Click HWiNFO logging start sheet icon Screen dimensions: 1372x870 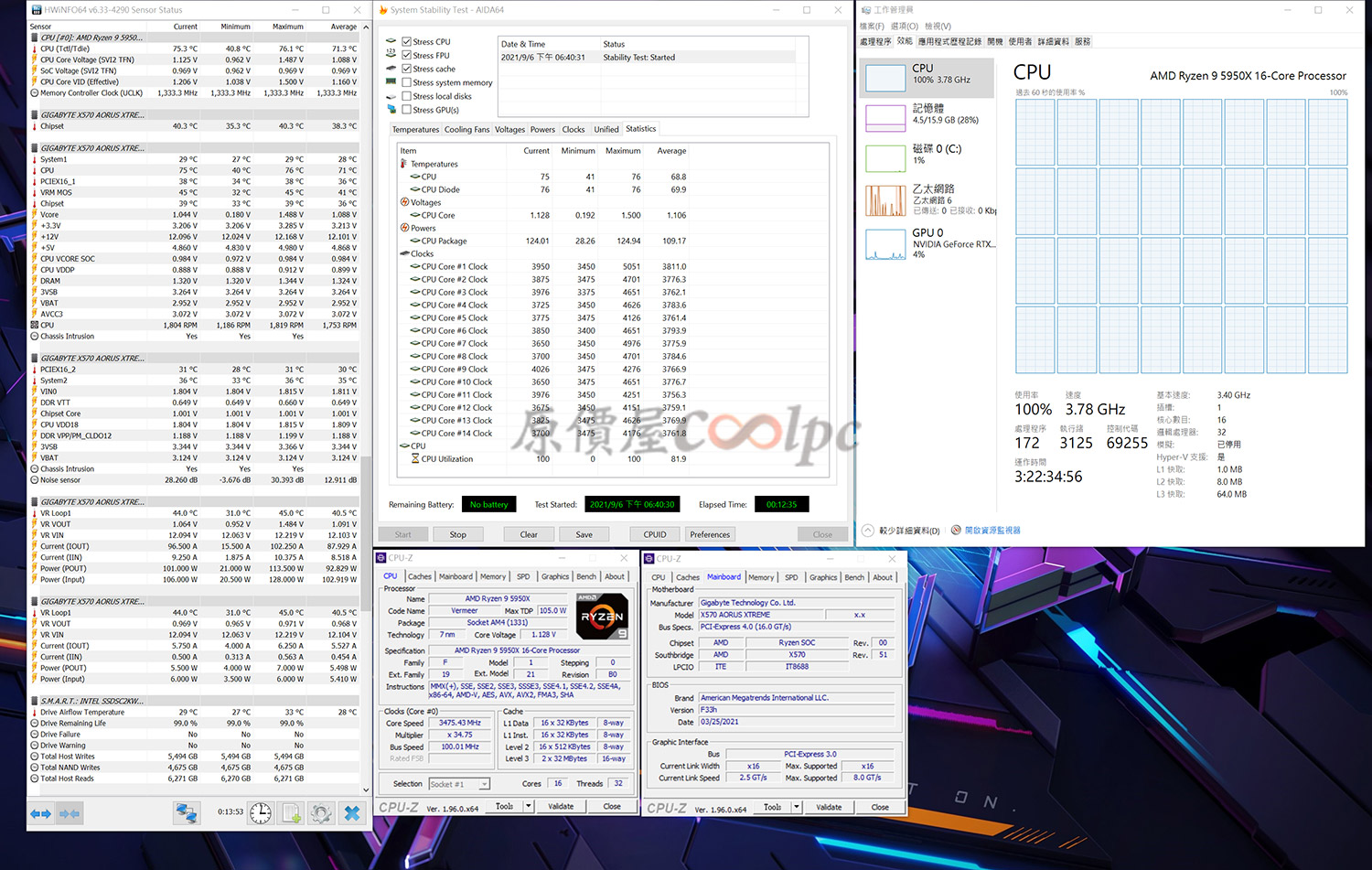tap(292, 812)
